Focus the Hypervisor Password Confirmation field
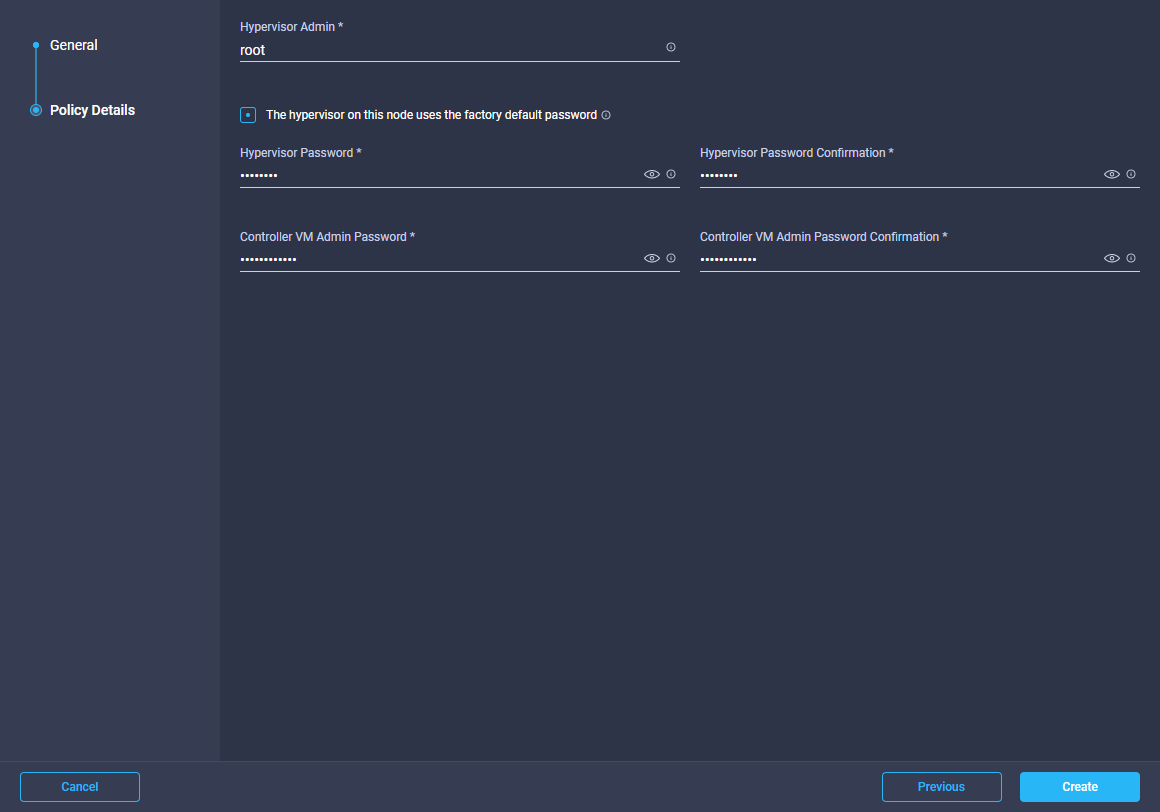The width and height of the screenshot is (1160, 812). tap(898, 175)
